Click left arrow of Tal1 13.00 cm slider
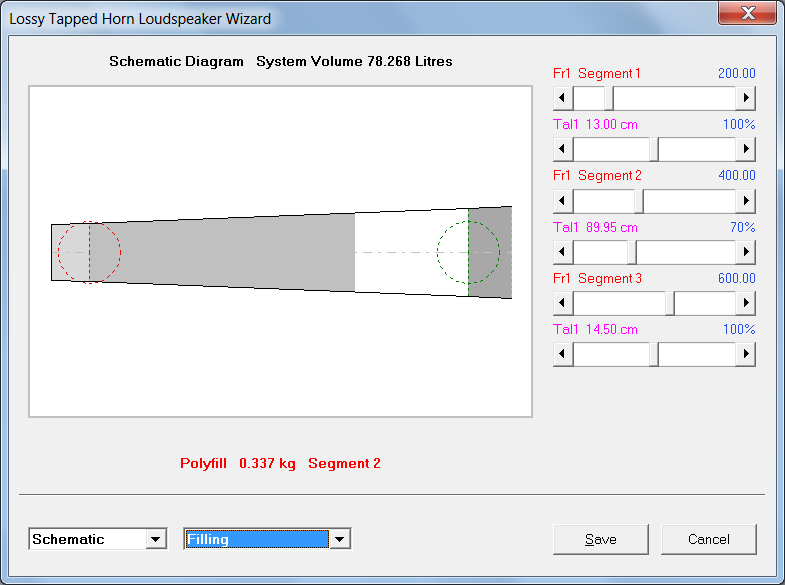 click(x=563, y=149)
